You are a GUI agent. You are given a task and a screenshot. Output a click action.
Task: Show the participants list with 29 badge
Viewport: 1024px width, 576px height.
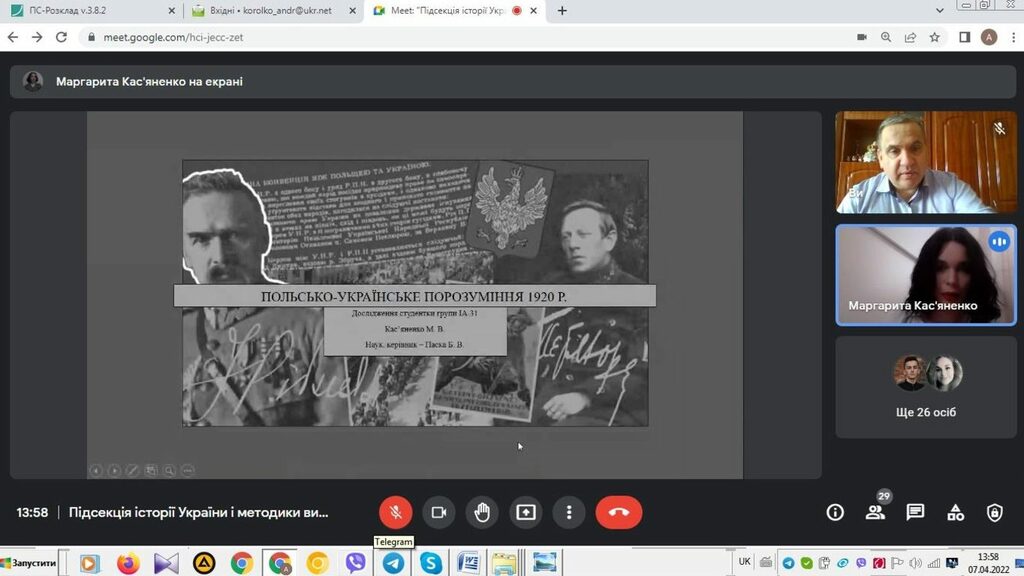875,512
